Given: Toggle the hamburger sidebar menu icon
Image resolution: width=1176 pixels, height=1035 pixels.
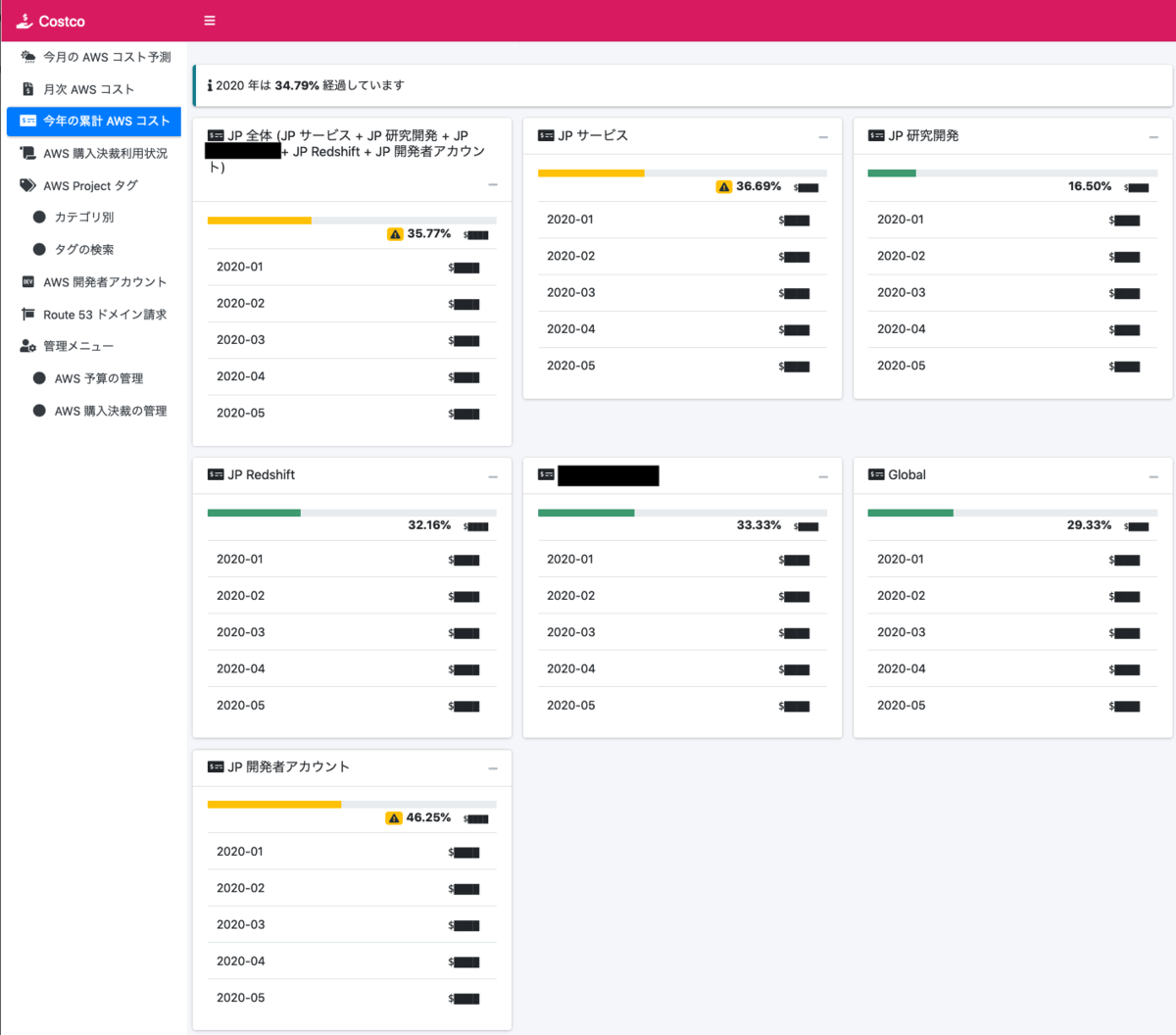Looking at the screenshot, I should 209,21.
